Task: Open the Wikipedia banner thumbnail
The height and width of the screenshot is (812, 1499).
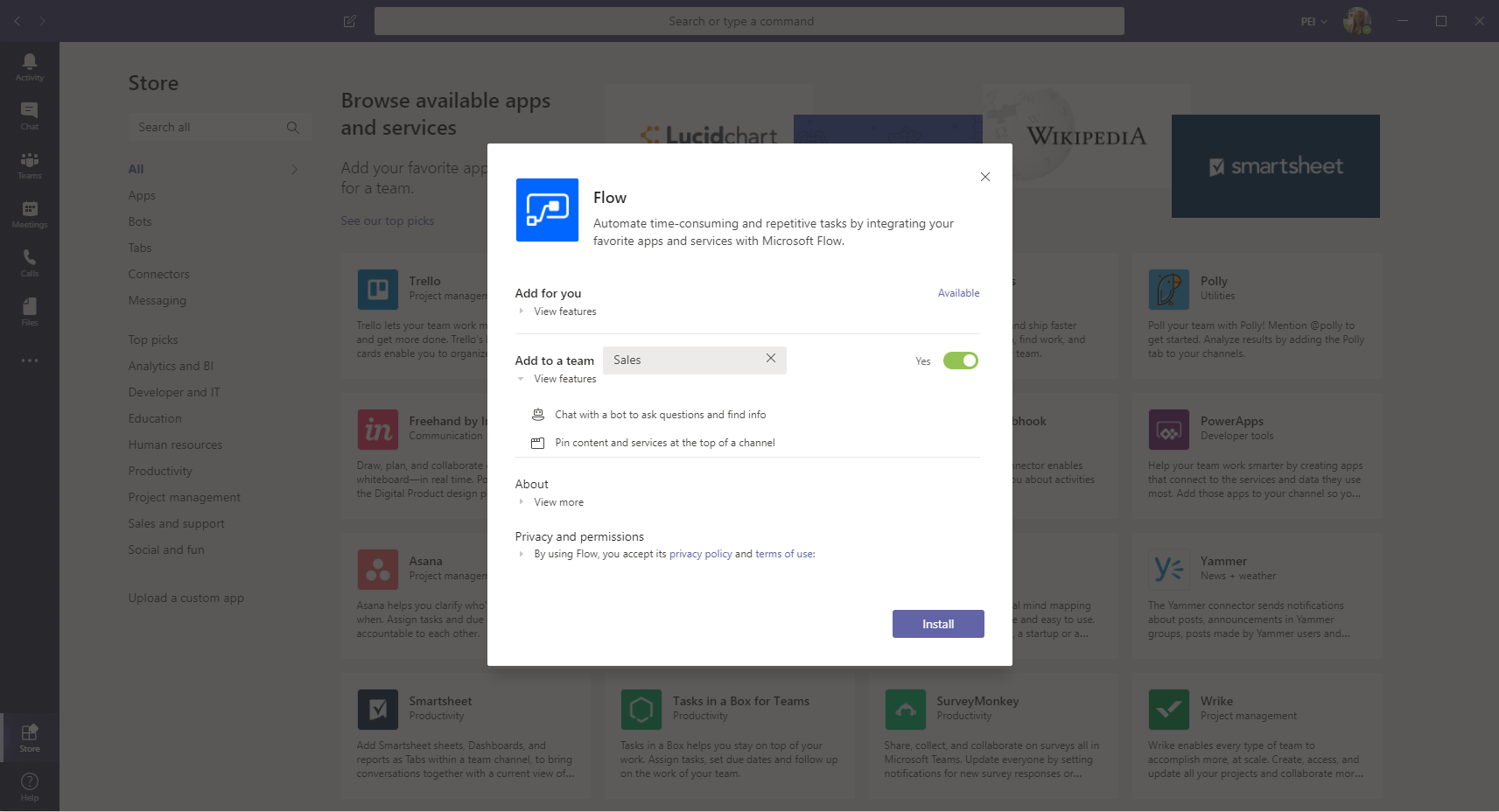Action: [1085, 135]
